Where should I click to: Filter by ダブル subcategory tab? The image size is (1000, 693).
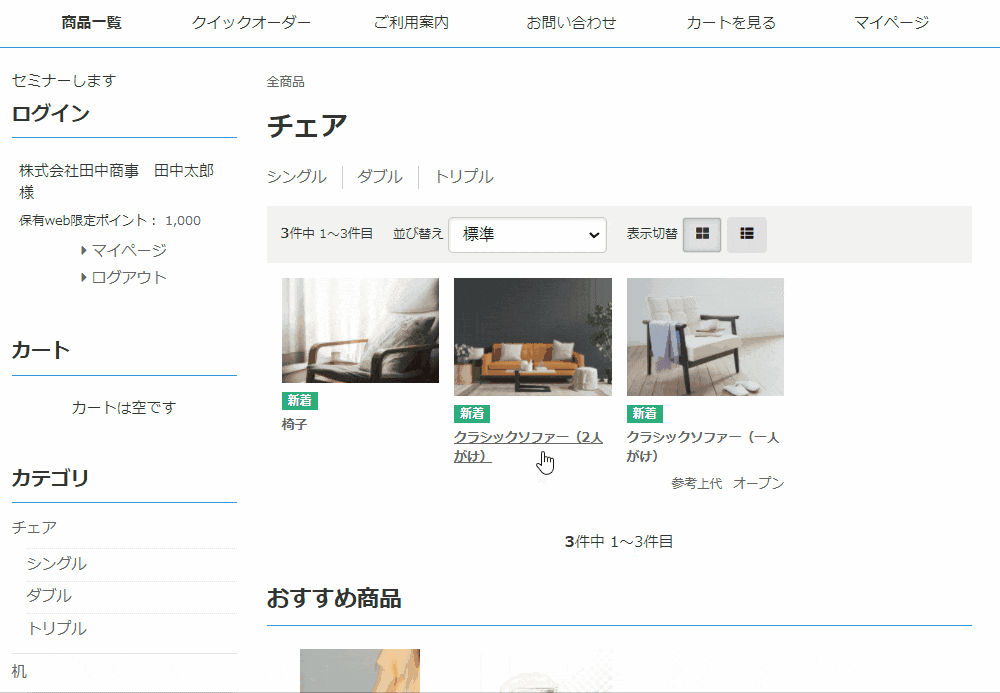coord(380,177)
